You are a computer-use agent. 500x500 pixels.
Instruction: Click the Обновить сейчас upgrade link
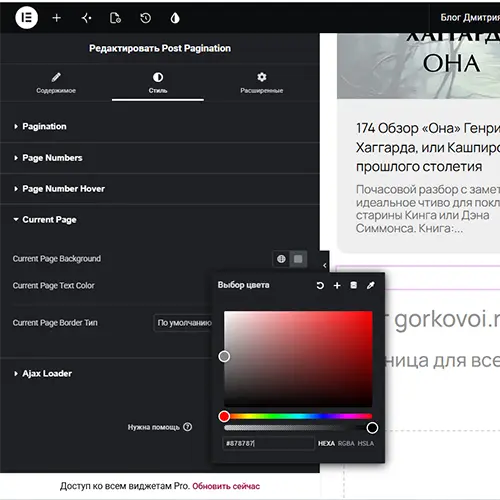pos(226,486)
